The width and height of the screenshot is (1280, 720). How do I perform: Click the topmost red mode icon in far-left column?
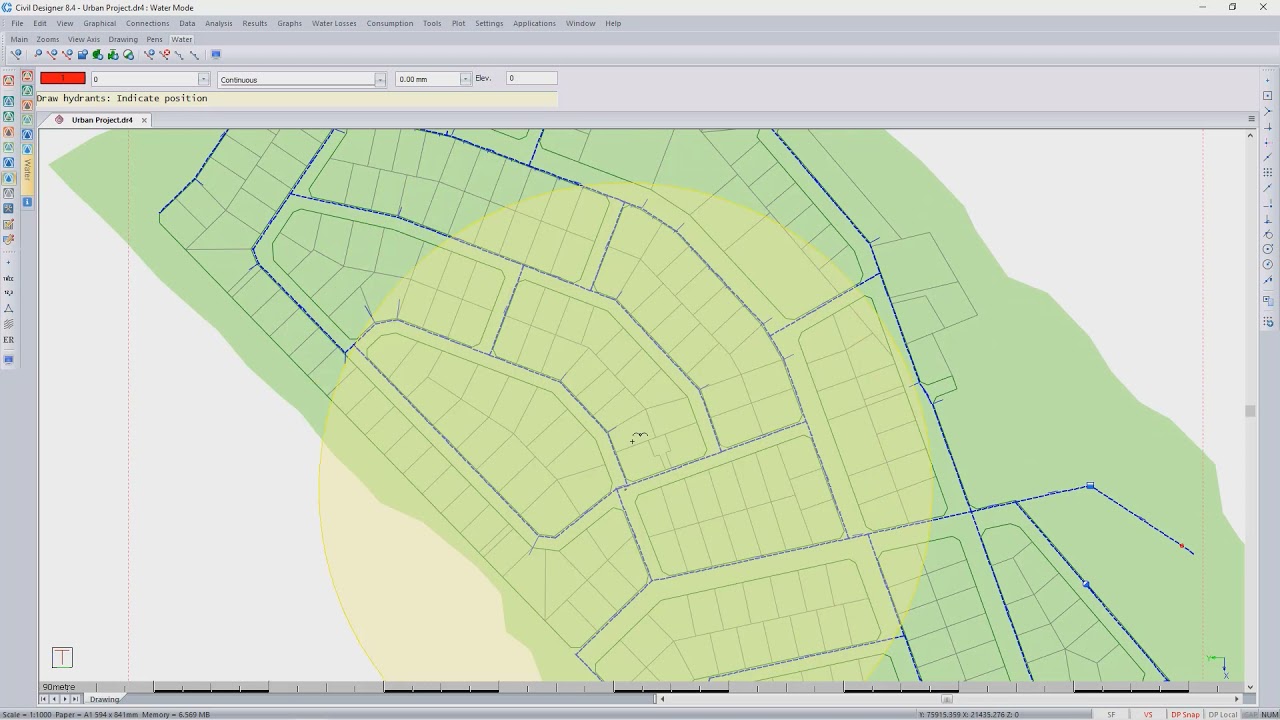8,81
